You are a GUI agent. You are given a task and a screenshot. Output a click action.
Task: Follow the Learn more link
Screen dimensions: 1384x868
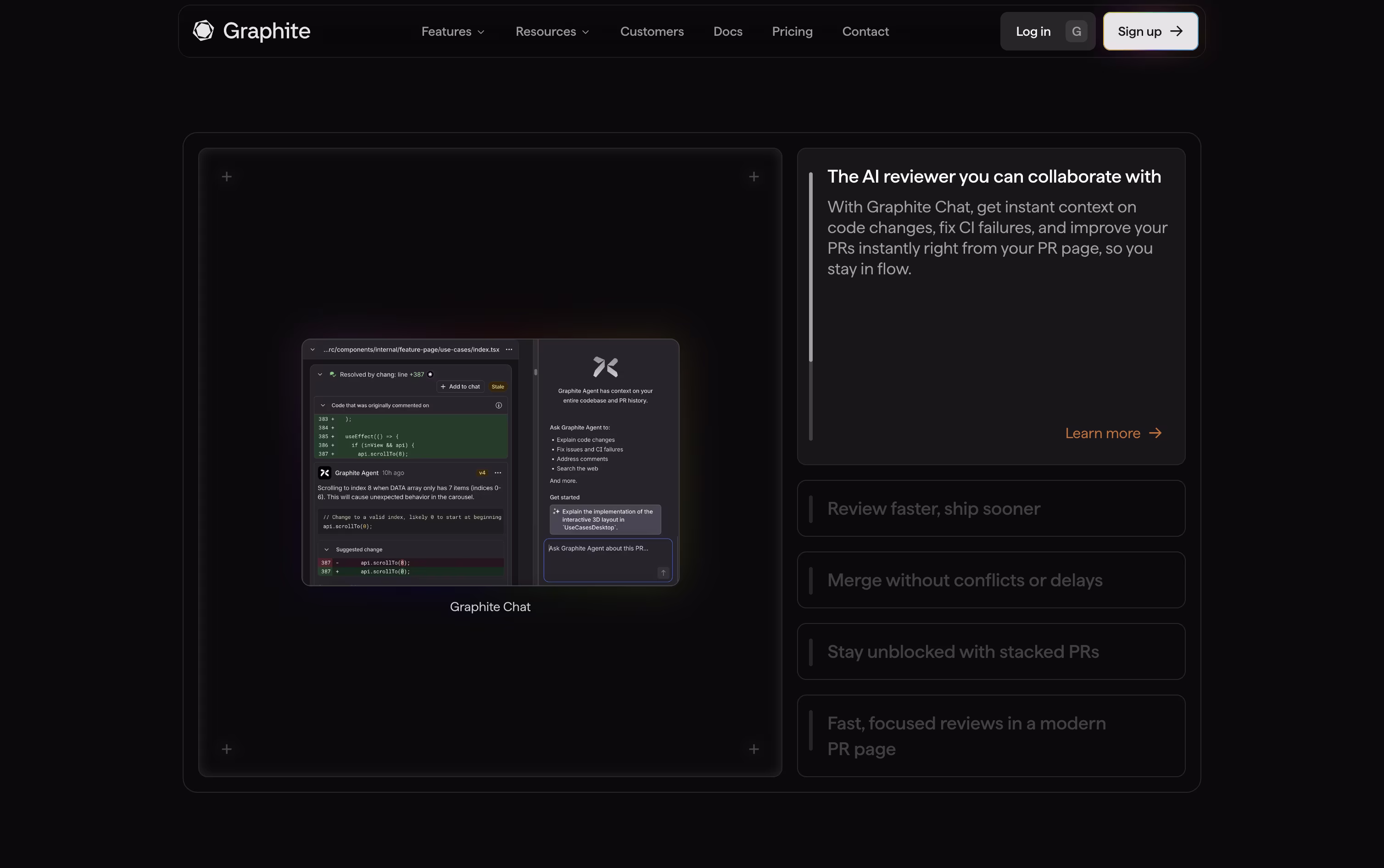click(1113, 434)
